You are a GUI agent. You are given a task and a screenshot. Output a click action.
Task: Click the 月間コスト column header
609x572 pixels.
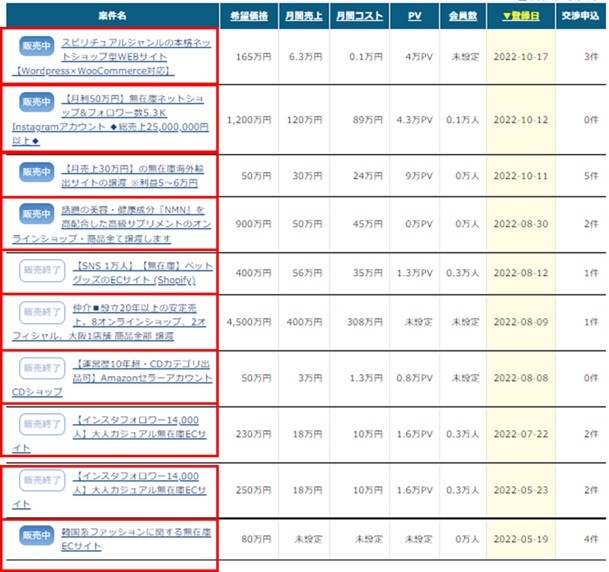coord(356,17)
